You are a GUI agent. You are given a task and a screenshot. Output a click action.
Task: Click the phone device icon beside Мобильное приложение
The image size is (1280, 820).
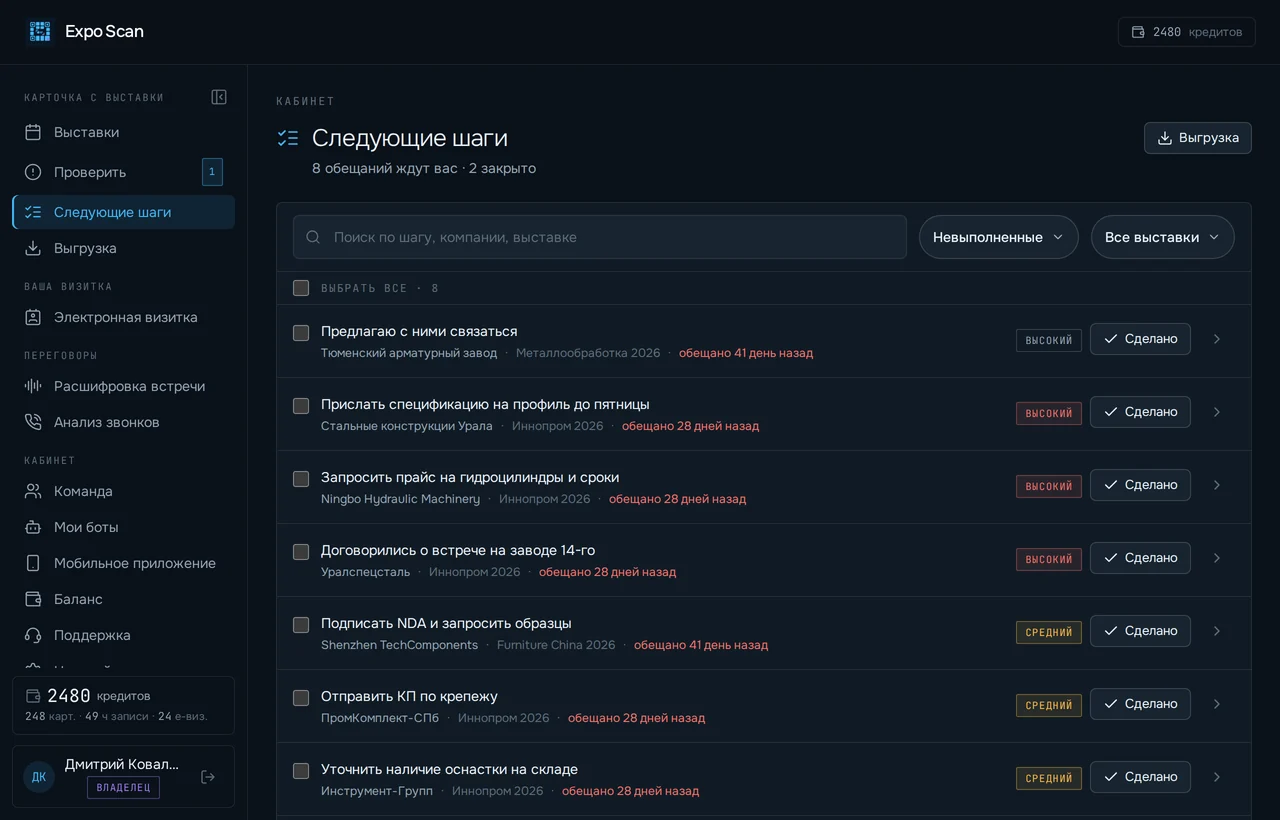click(x=33, y=563)
